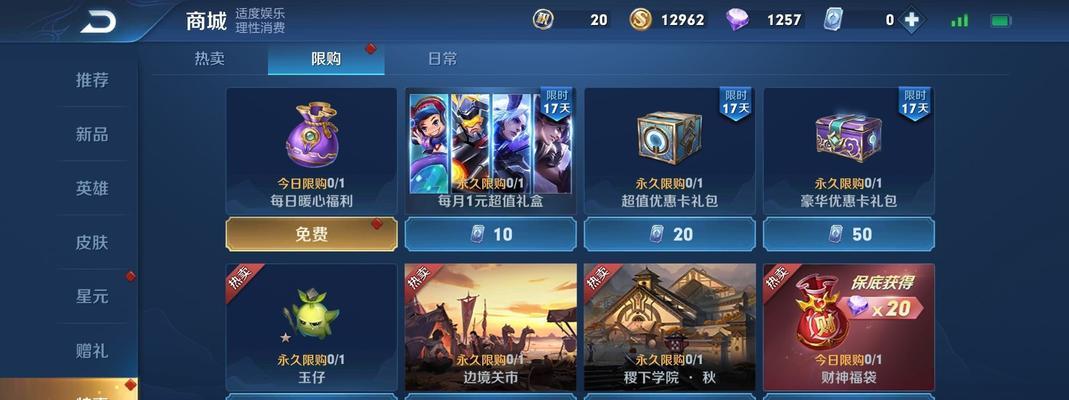
Task: Buy monthly gift box for 10 coupons
Action: point(490,234)
